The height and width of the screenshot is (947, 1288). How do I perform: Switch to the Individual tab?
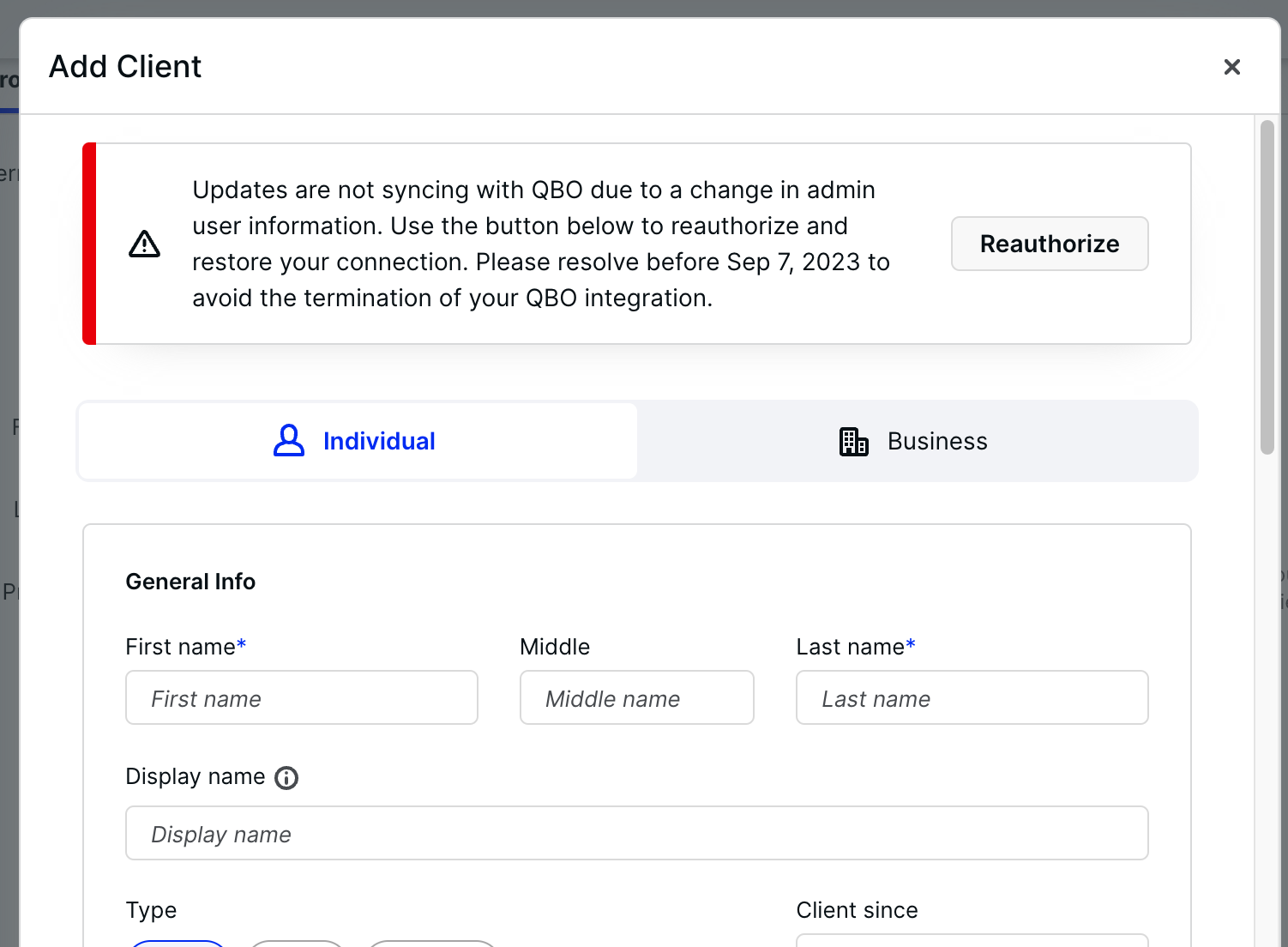point(358,441)
